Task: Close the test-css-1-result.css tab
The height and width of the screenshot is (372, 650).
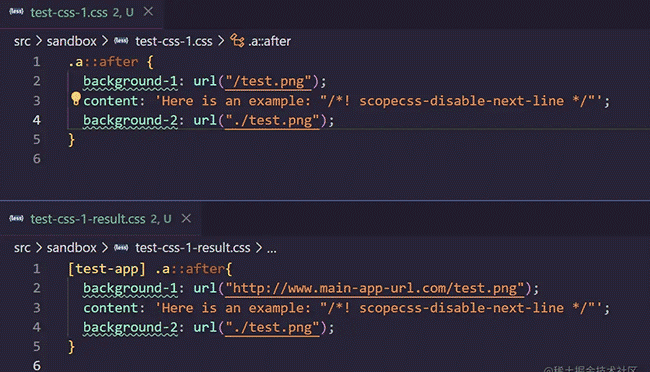Action: [186, 218]
